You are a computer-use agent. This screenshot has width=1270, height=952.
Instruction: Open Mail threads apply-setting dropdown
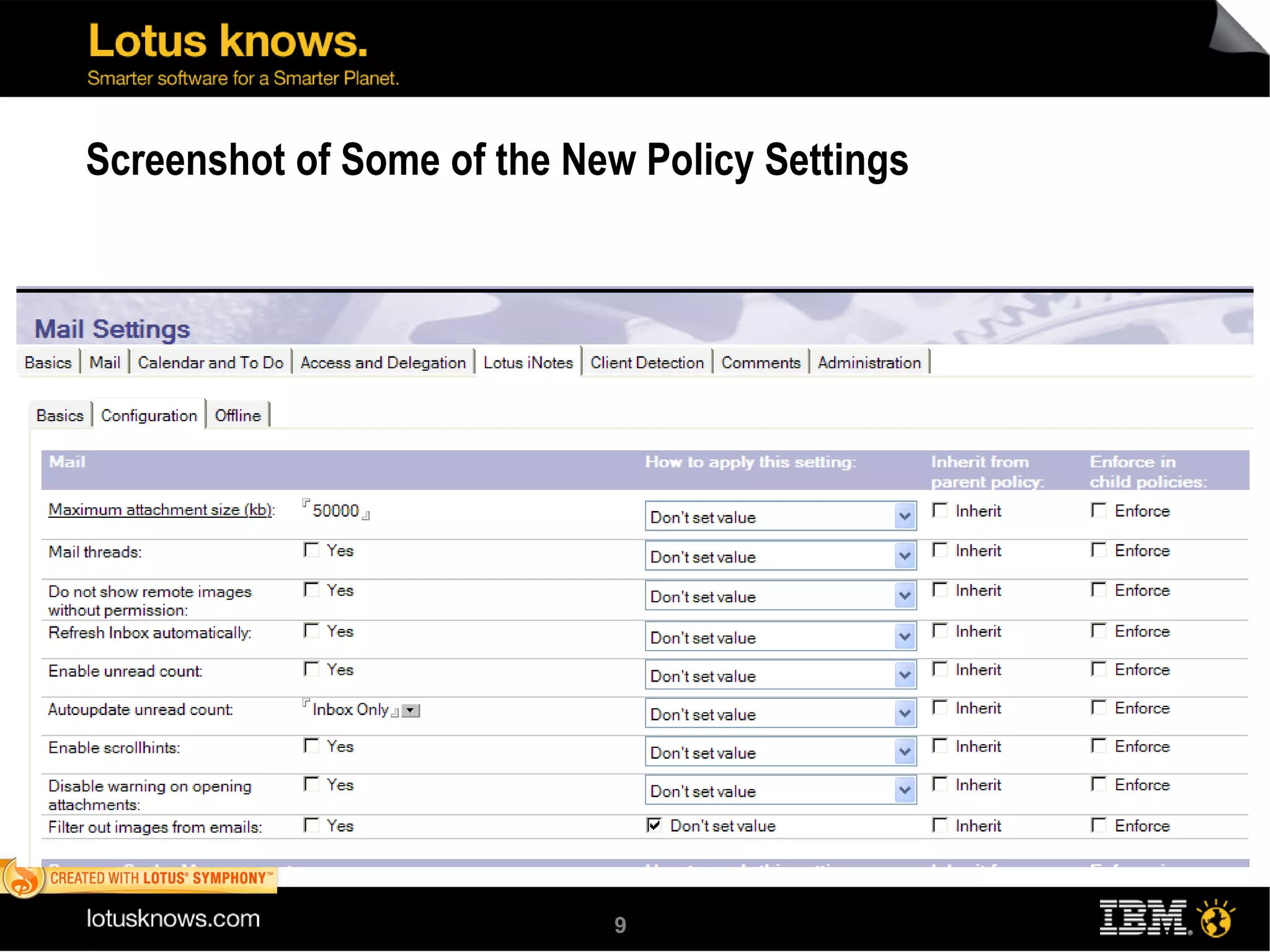(781, 556)
